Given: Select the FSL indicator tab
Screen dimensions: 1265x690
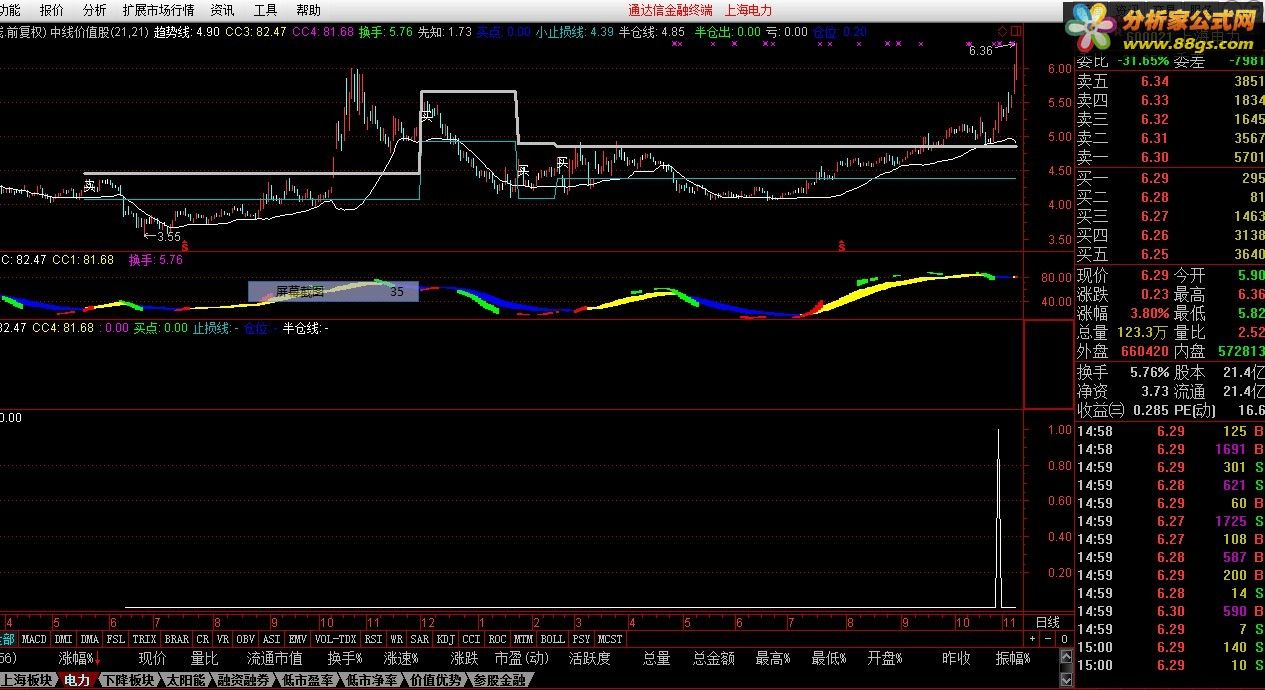Looking at the screenshot, I should click(x=115, y=638).
